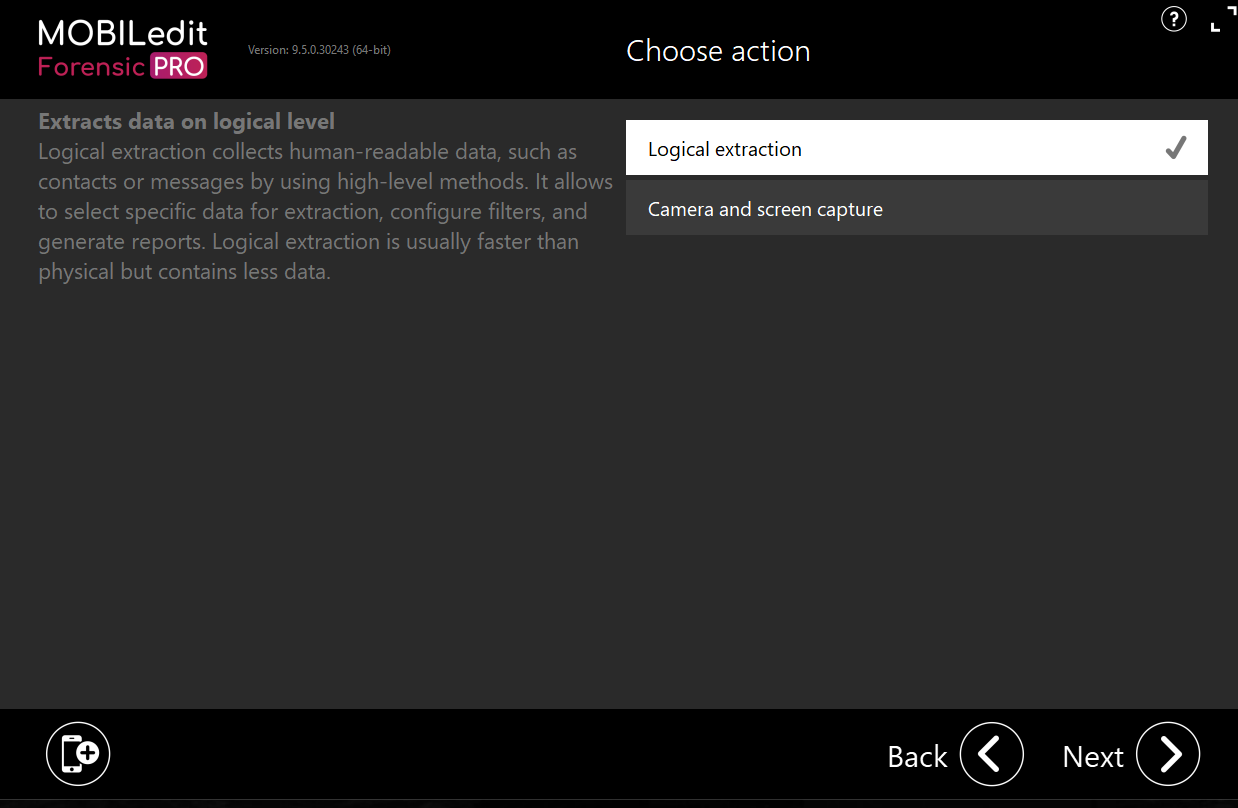This screenshot has height=808, width=1238.
Task: Click the empty space between Logical extraction text and checkmark
Action: coord(982,148)
